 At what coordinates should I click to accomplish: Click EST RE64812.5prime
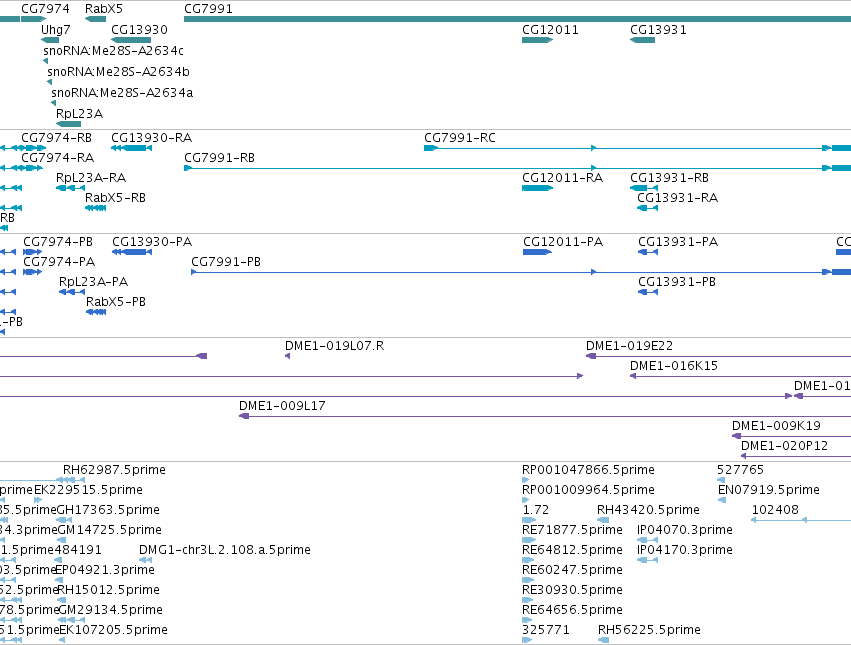(572, 550)
